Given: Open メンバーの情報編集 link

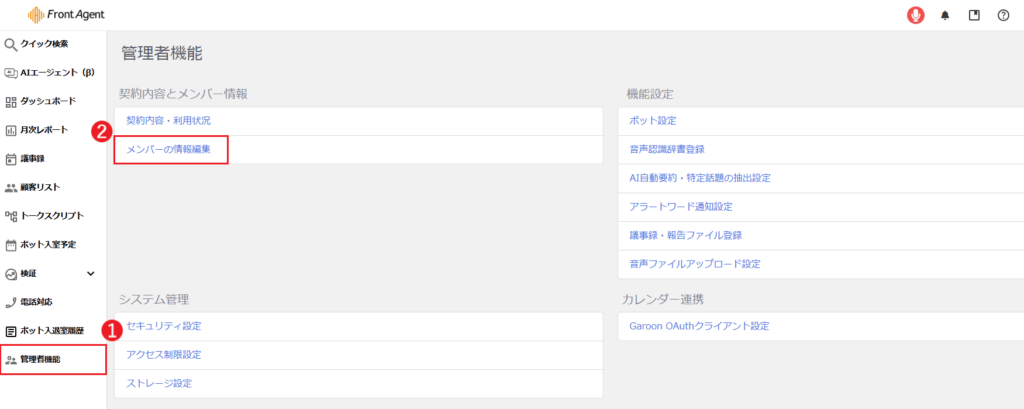Looking at the screenshot, I should point(168,149).
